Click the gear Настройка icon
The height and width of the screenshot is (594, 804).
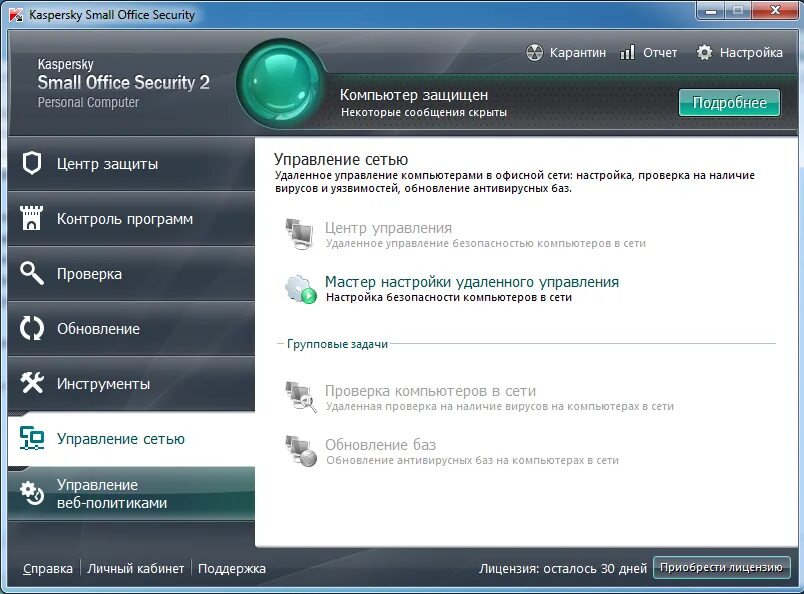[704, 52]
